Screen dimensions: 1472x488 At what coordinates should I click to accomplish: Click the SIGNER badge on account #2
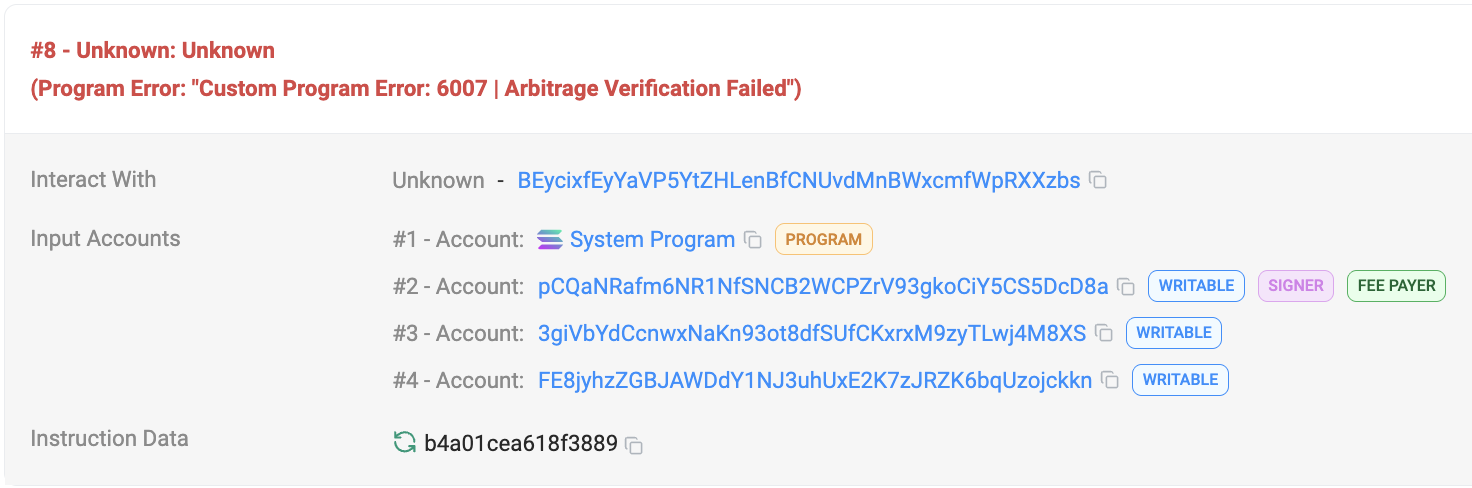[1295, 286]
